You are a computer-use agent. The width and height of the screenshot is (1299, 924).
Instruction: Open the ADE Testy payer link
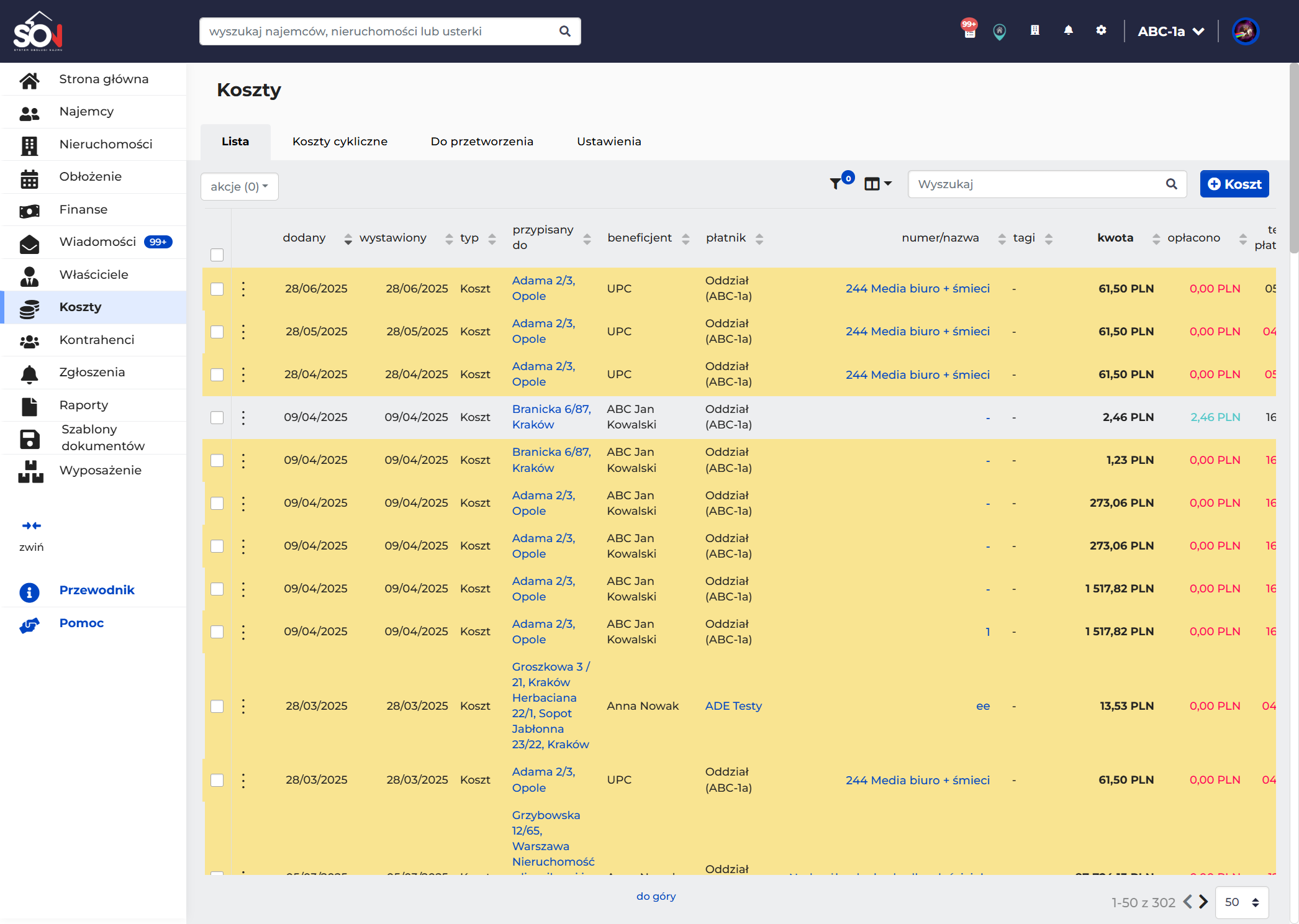[733, 706]
